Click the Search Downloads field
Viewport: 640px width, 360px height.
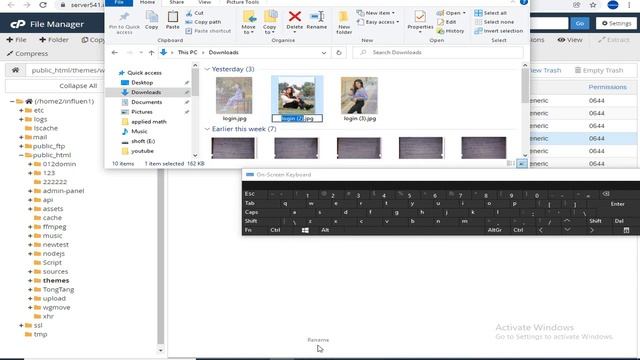point(438,53)
